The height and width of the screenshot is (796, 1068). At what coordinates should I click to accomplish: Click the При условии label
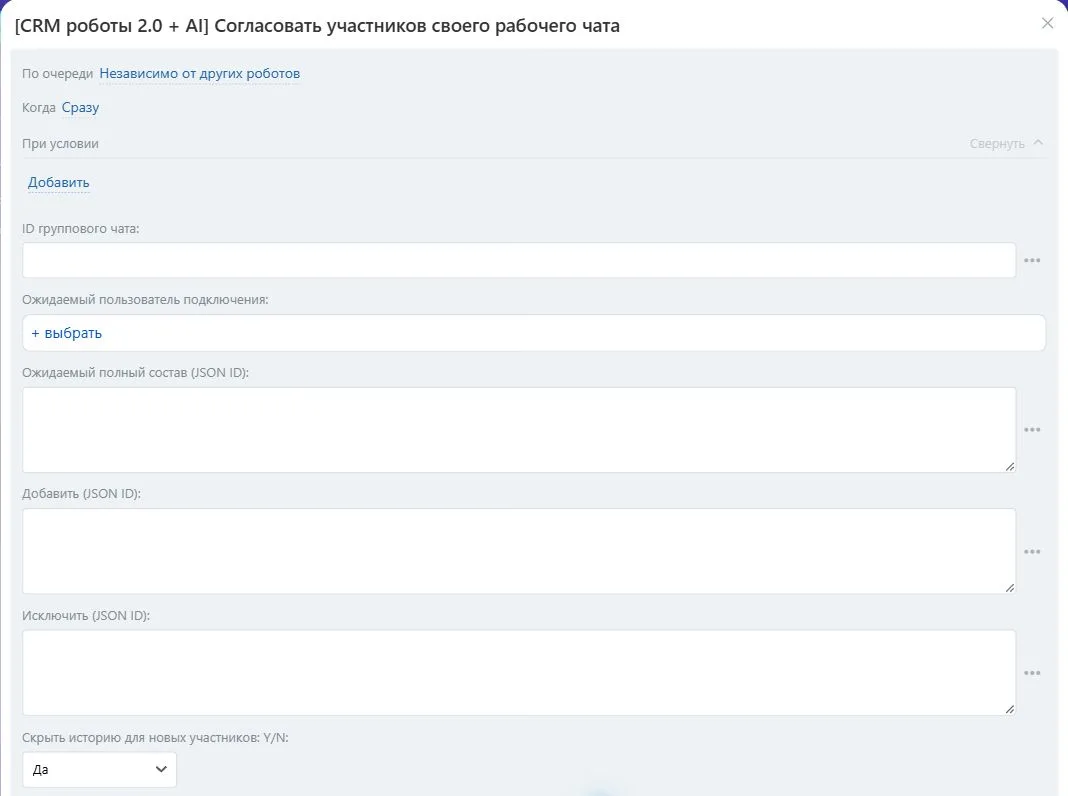coord(60,144)
